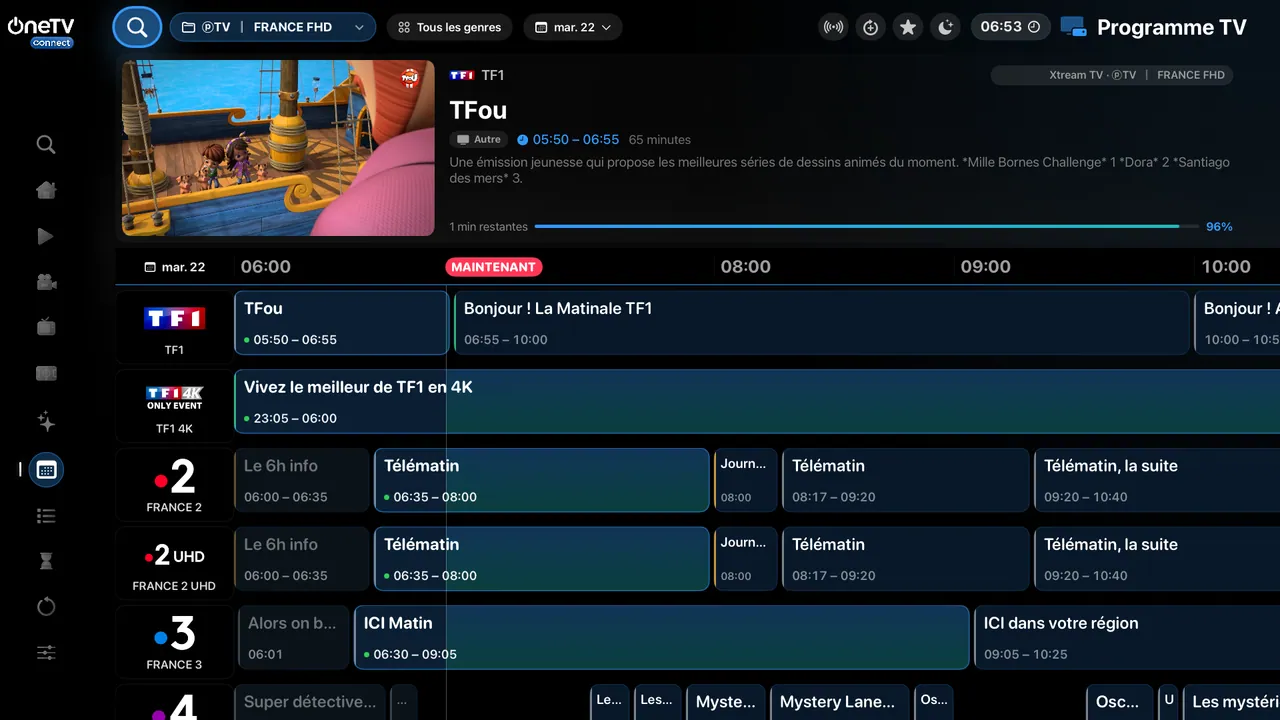
Task: Click the MAINTENANT time marker
Action: tap(493, 267)
